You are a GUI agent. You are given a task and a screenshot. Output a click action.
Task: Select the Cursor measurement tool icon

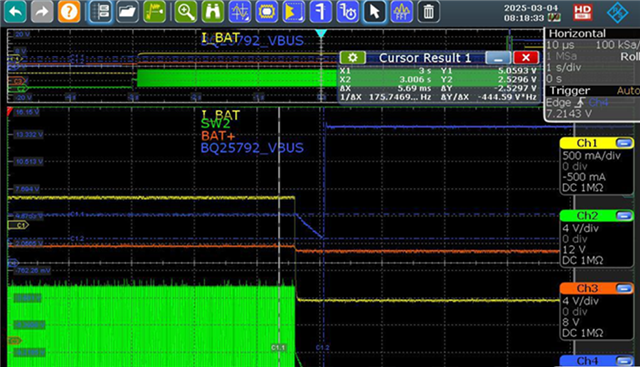(x=240, y=11)
